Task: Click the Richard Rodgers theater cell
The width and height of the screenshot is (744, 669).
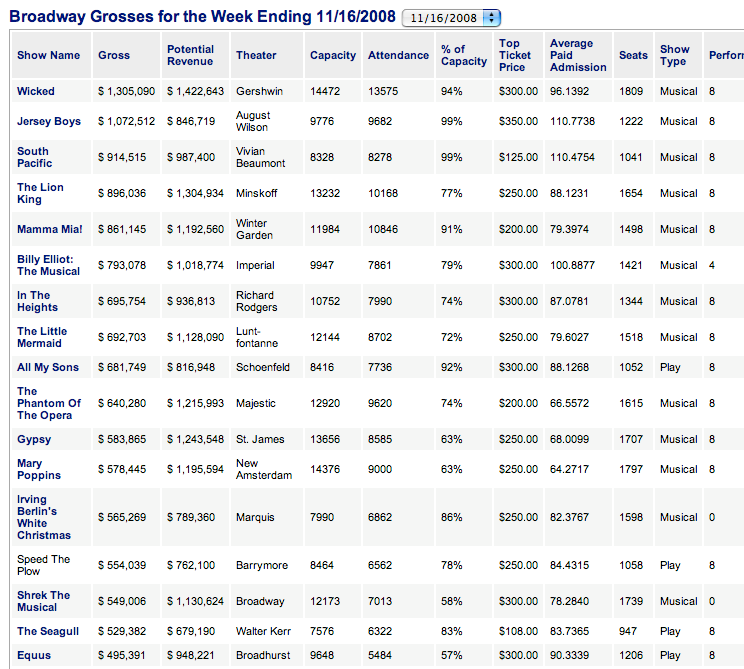Action: 257,301
